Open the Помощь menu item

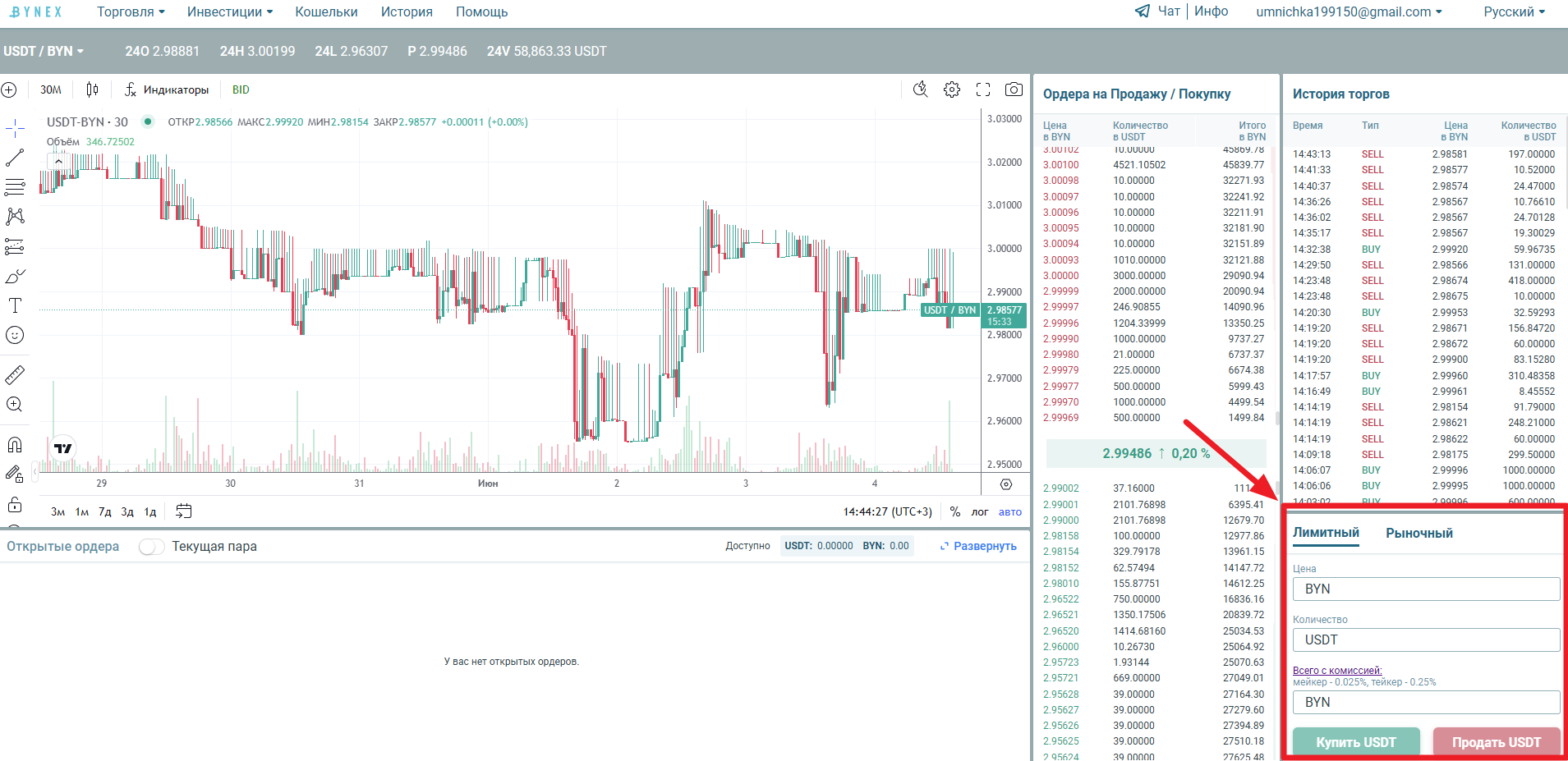[x=482, y=11]
